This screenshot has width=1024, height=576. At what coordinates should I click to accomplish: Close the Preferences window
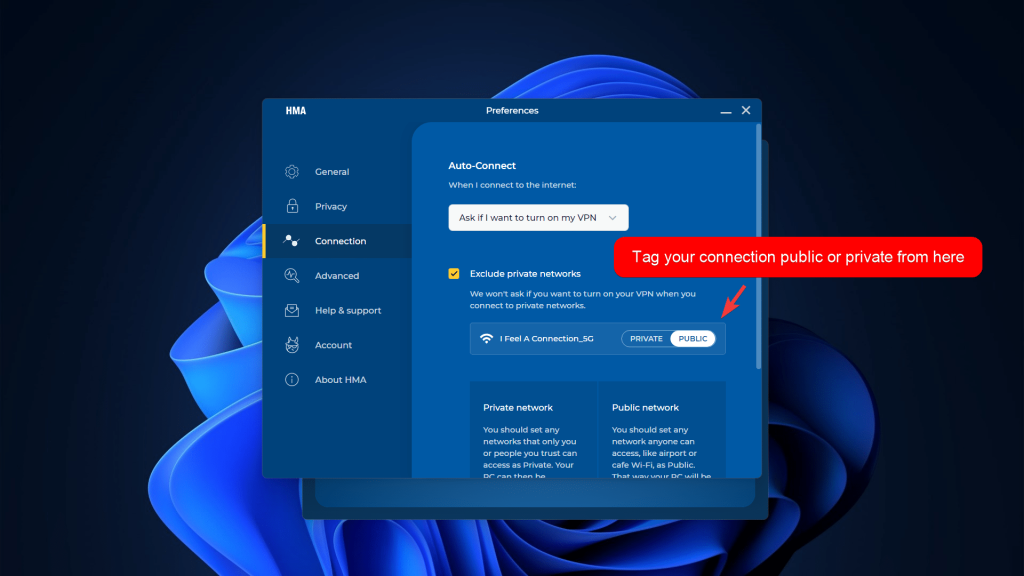point(746,110)
